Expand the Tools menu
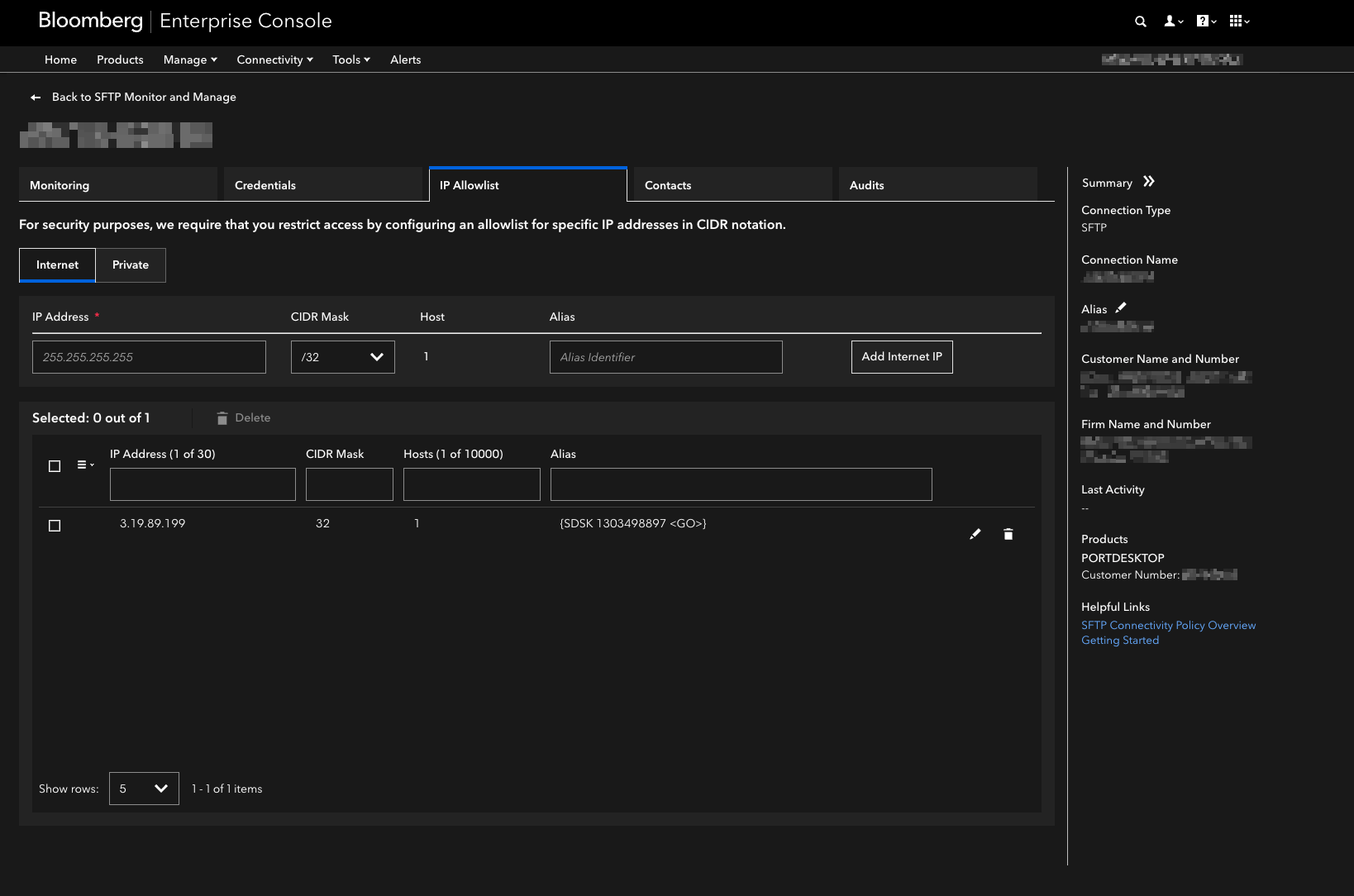Image resolution: width=1354 pixels, height=896 pixels. point(351,60)
